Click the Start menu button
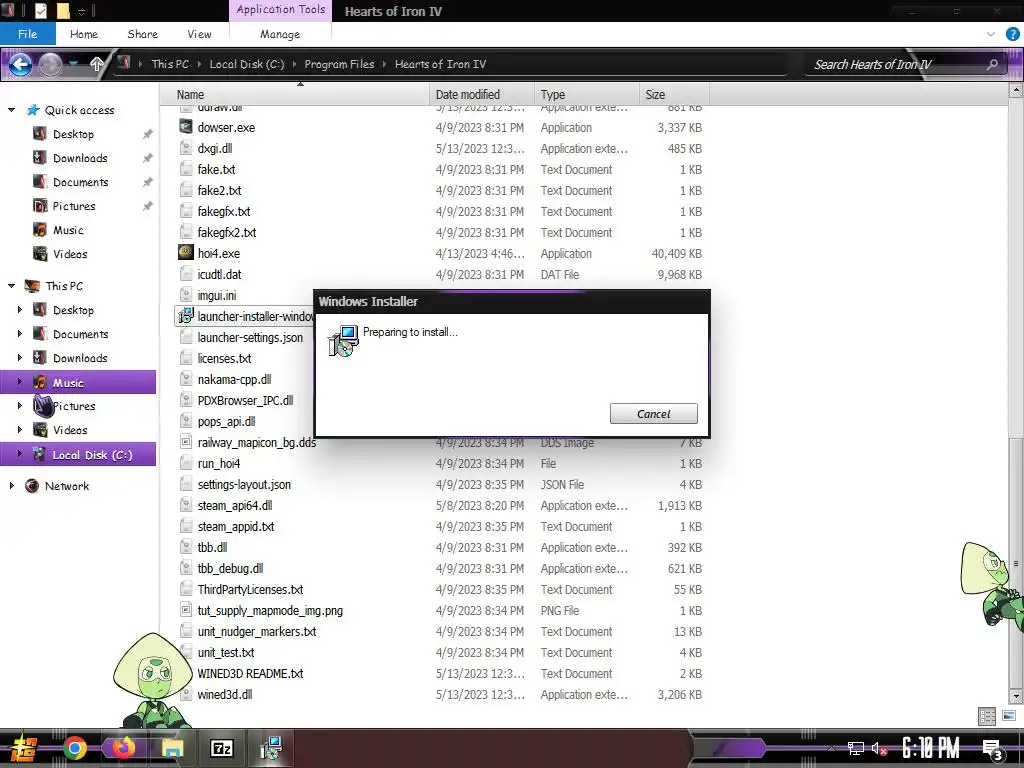Screen dimensions: 1024x768 [23, 748]
